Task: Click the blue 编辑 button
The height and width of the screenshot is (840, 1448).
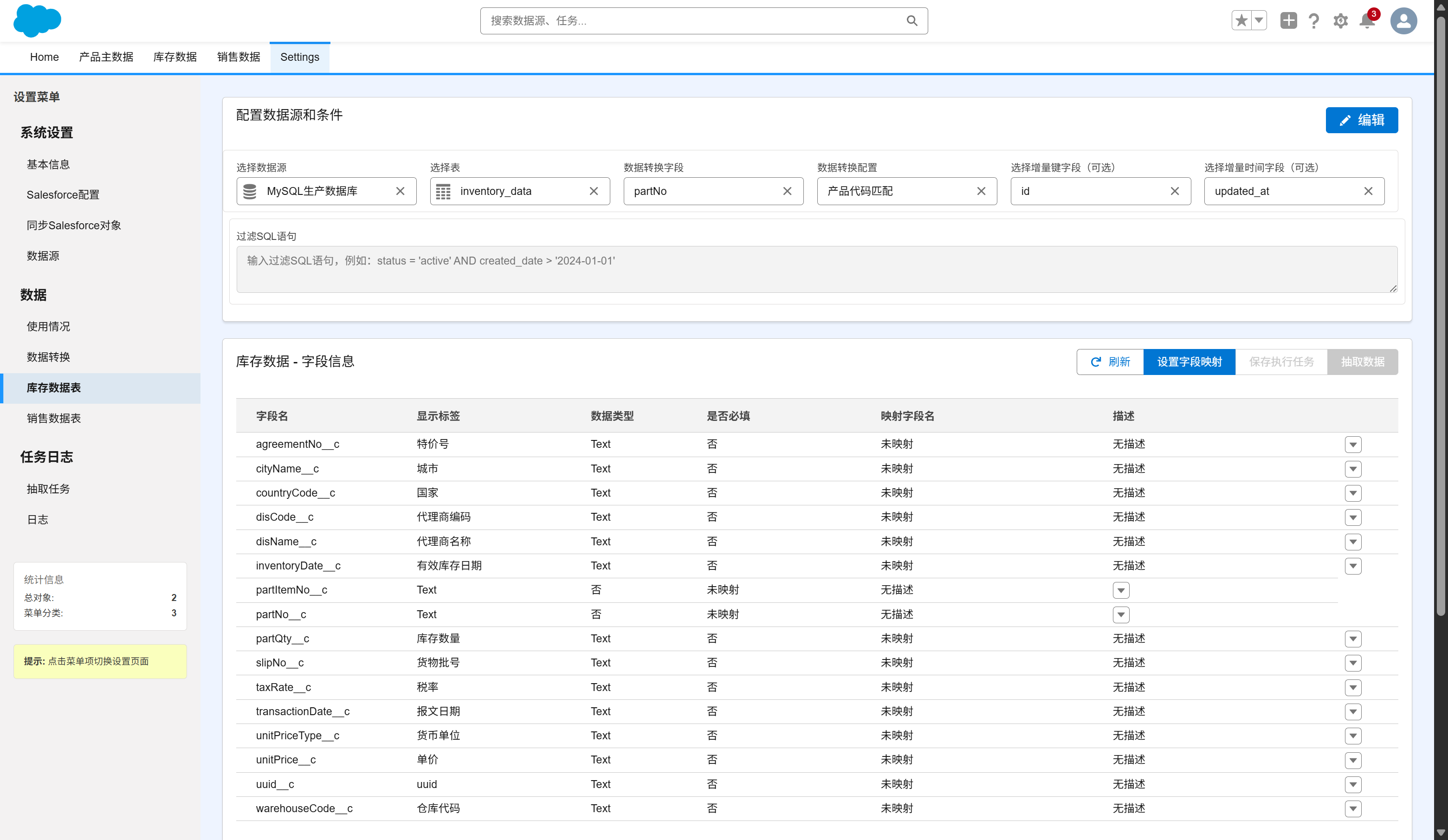Action: (x=1361, y=120)
